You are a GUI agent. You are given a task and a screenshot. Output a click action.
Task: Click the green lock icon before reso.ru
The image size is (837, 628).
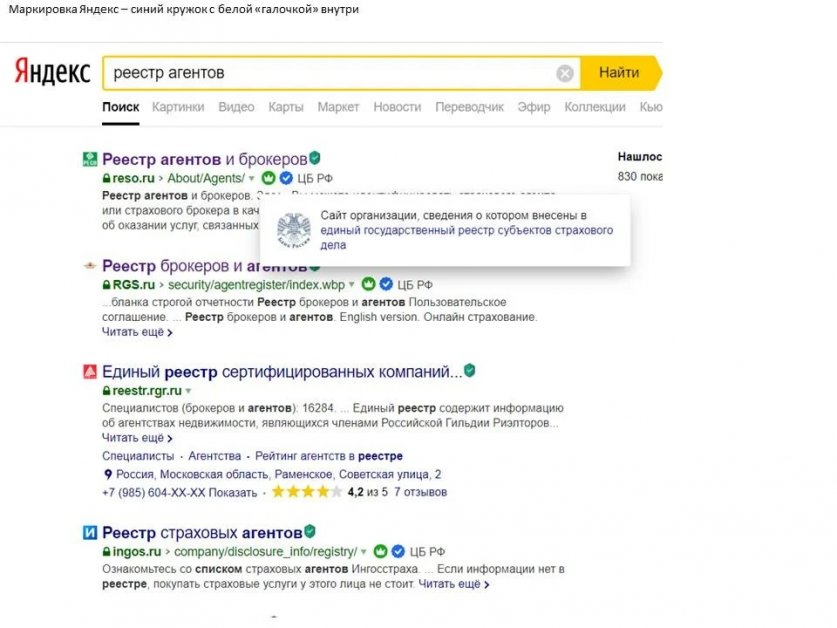coord(107,178)
